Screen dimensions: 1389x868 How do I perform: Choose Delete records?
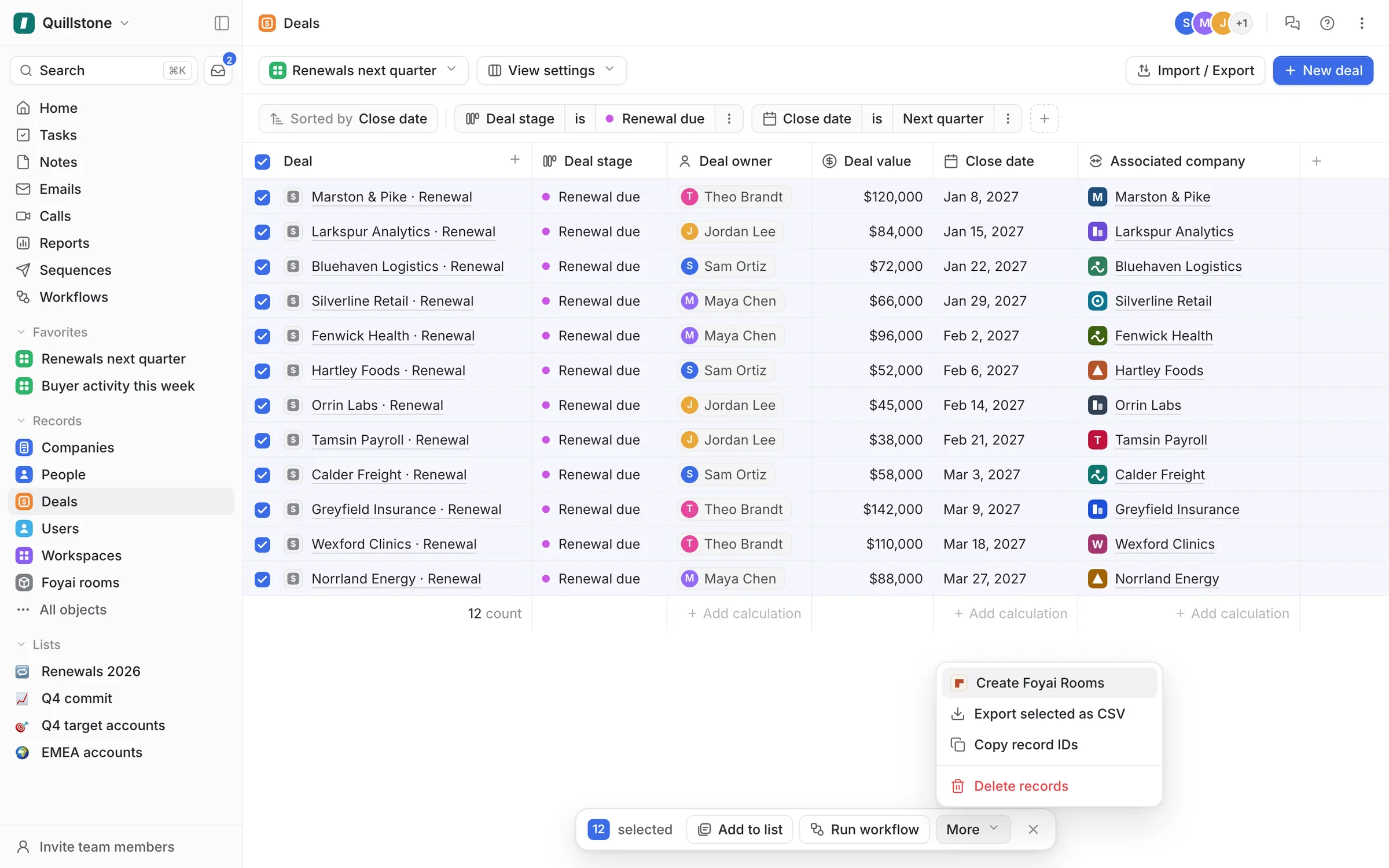tap(1049, 786)
